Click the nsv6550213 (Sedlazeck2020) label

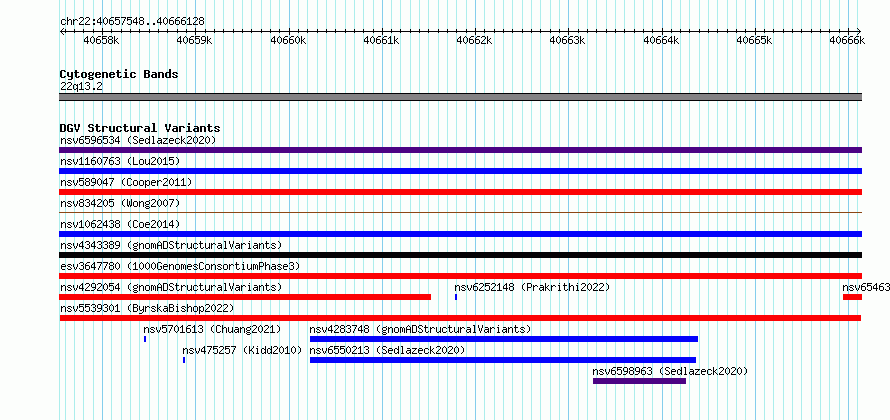tap(388, 350)
